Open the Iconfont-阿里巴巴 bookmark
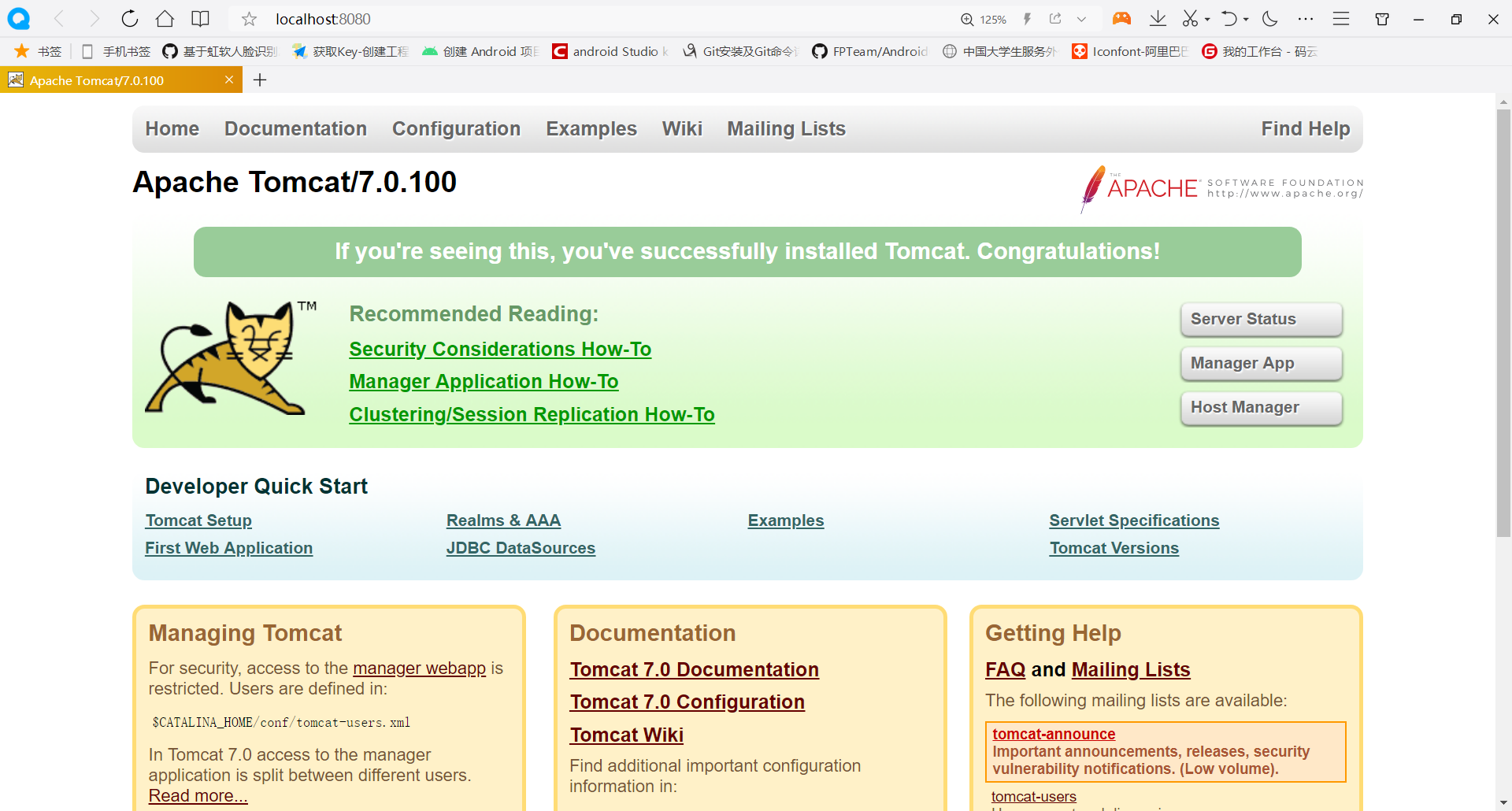Viewport: 1512px width, 811px height. point(1130,51)
